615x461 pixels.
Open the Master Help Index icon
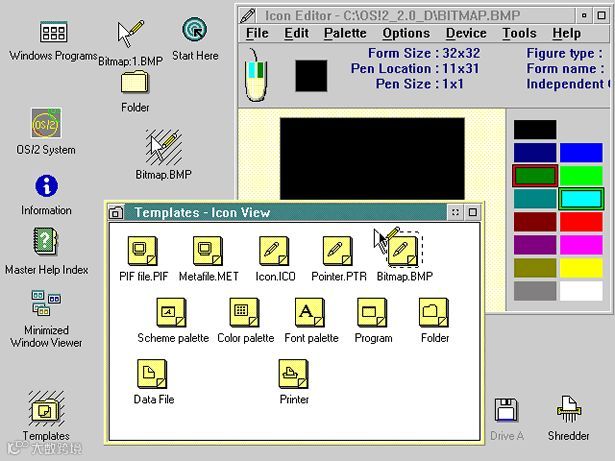(45, 241)
